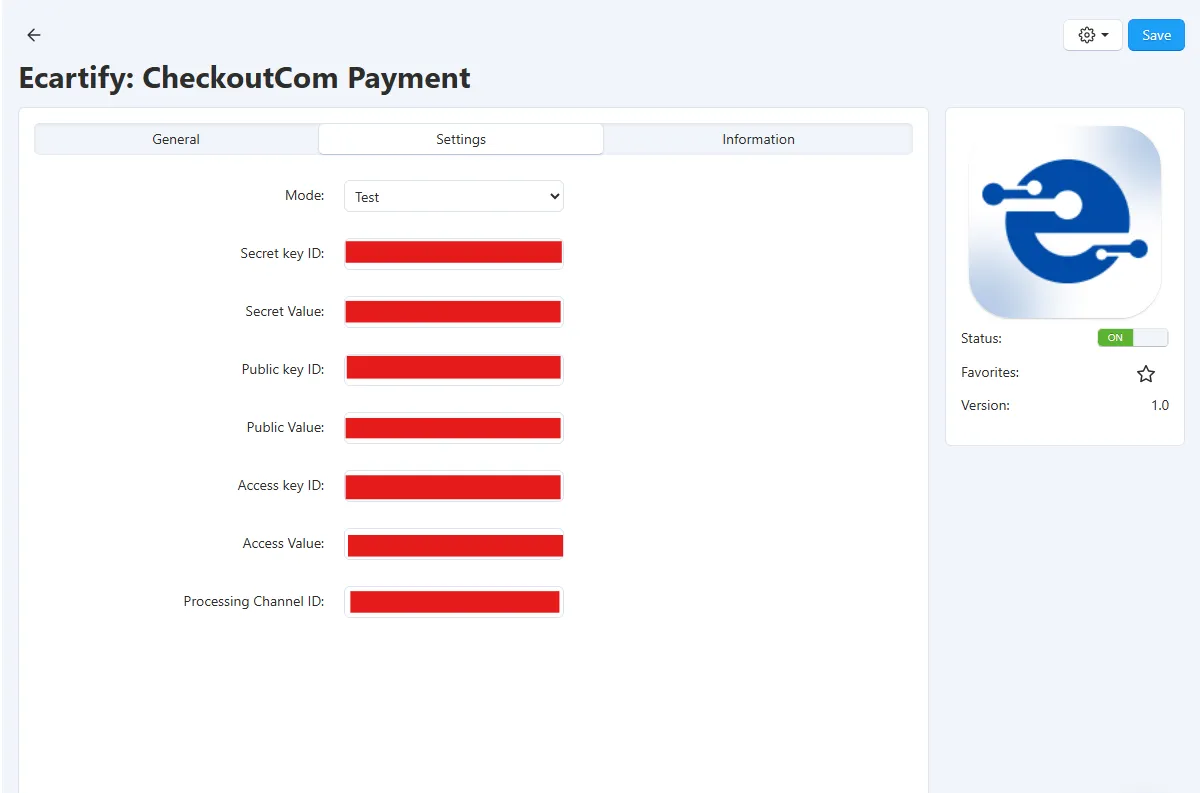Focus the Secret key ID field
This screenshot has width=1200, height=793.
click(x=454, y=253)
